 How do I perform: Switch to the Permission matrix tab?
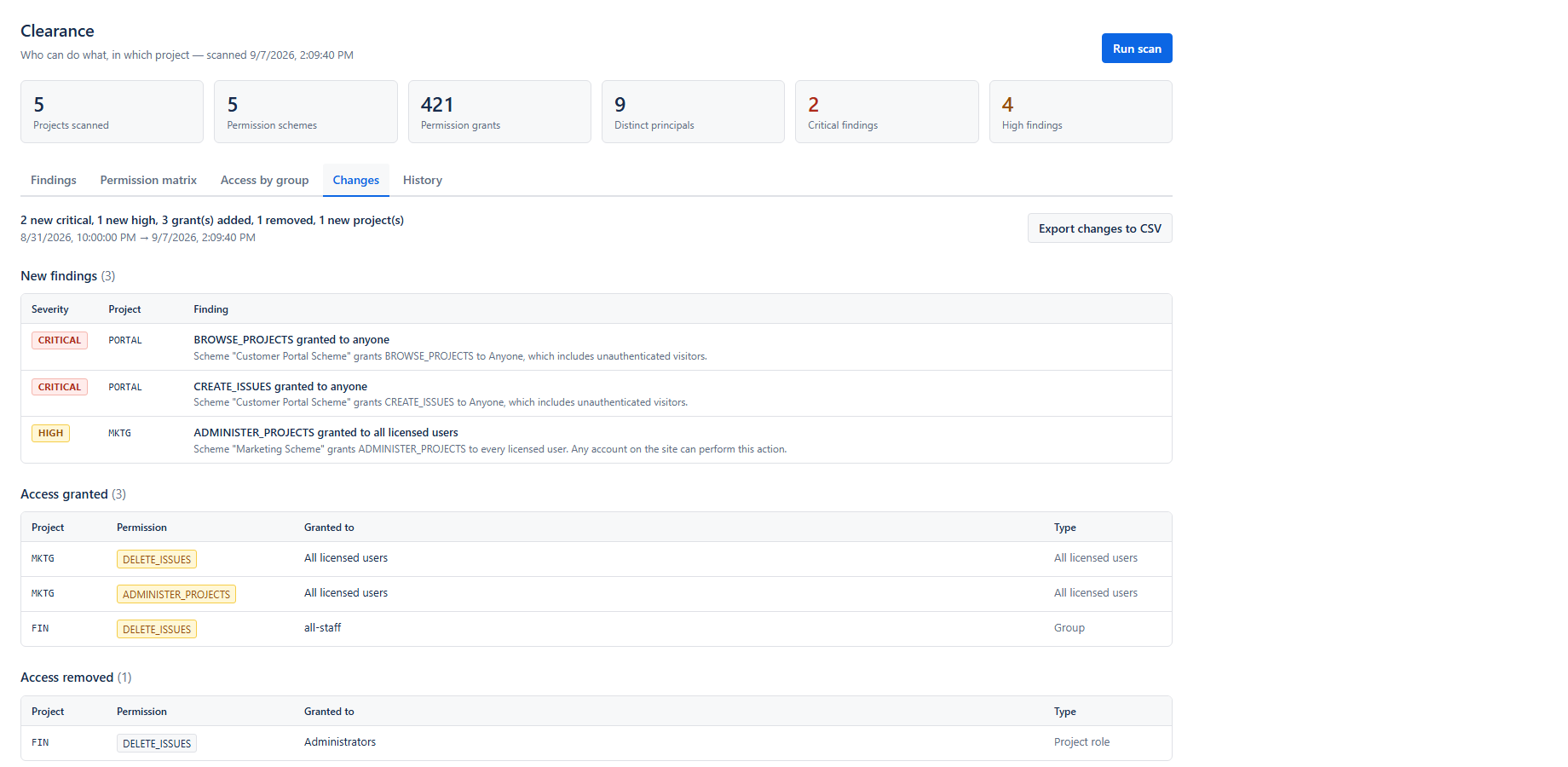coord(148,180)
